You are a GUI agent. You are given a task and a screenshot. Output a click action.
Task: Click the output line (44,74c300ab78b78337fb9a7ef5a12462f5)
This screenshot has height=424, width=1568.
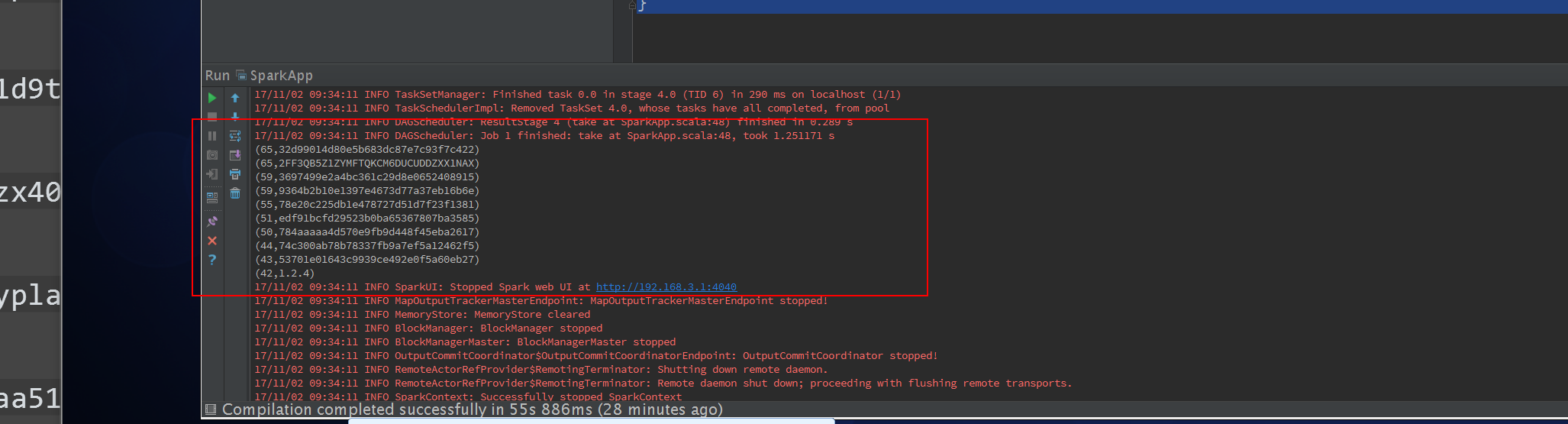tap(367, 246)
